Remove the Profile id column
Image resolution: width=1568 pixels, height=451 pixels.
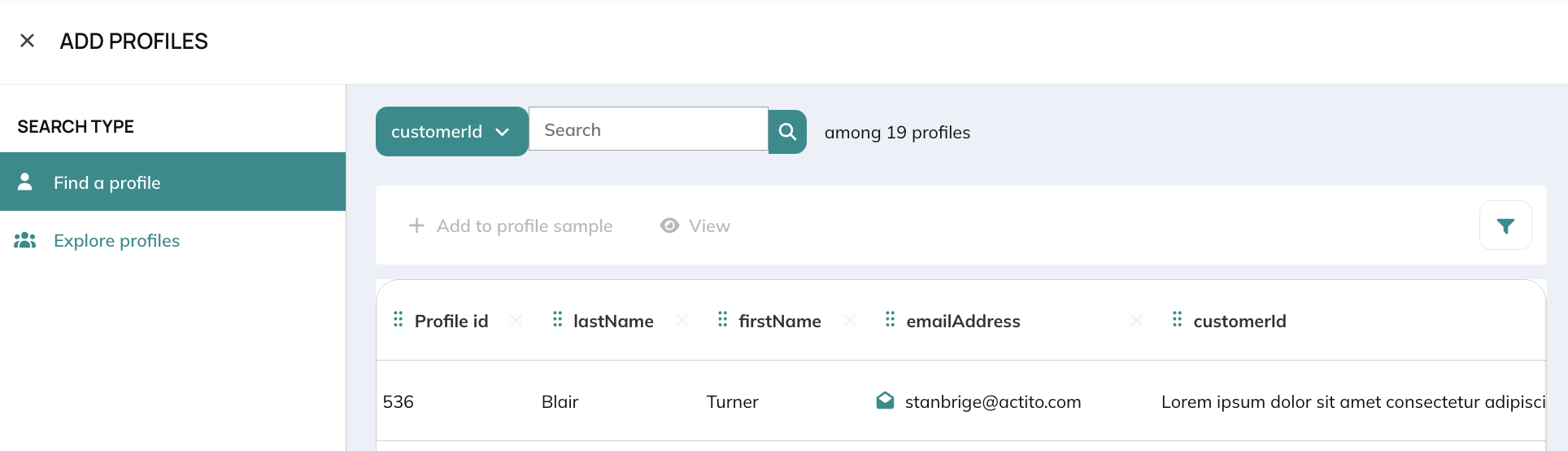(516, 321)
